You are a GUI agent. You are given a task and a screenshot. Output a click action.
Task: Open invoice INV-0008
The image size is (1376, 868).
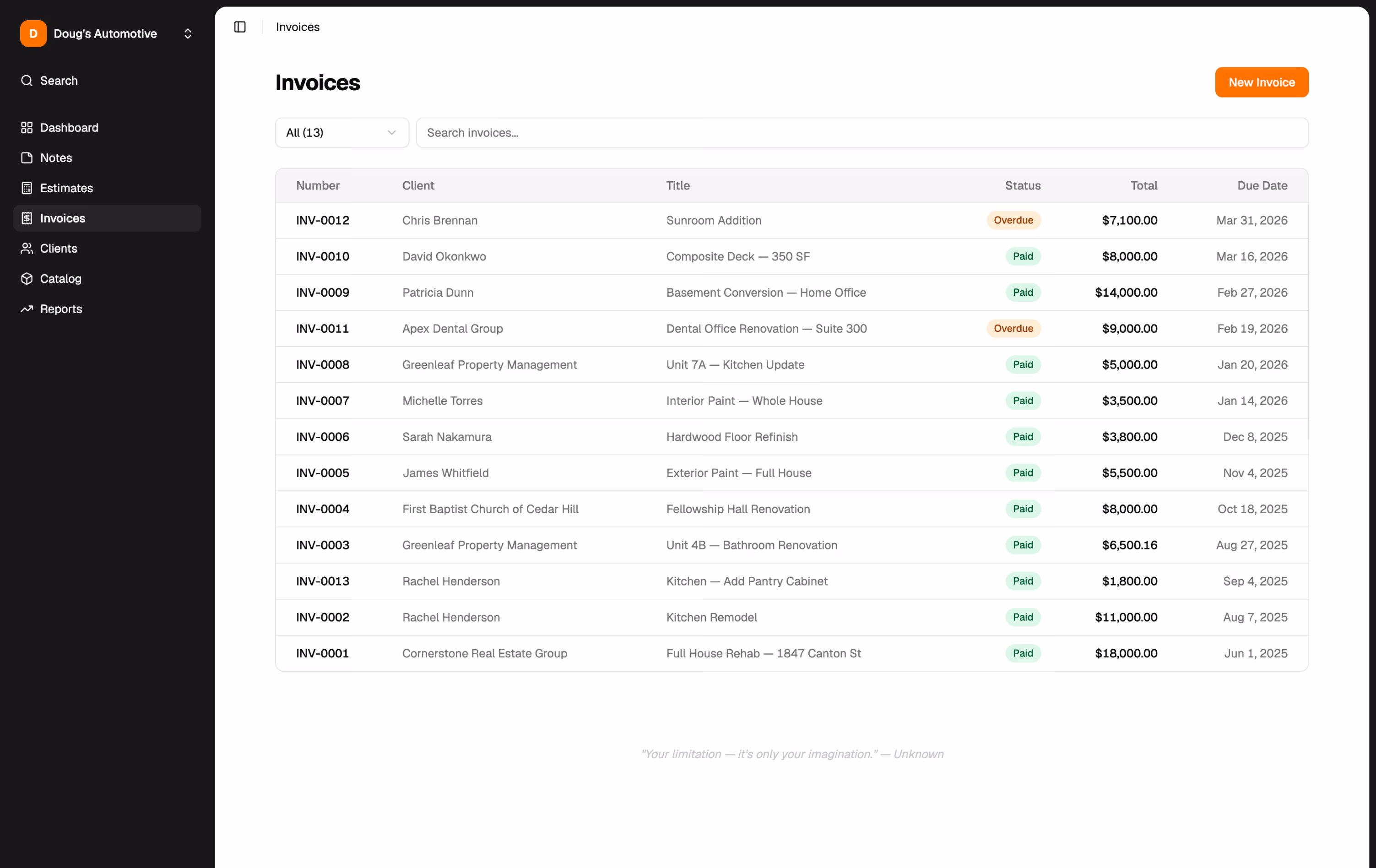[792, 364]
